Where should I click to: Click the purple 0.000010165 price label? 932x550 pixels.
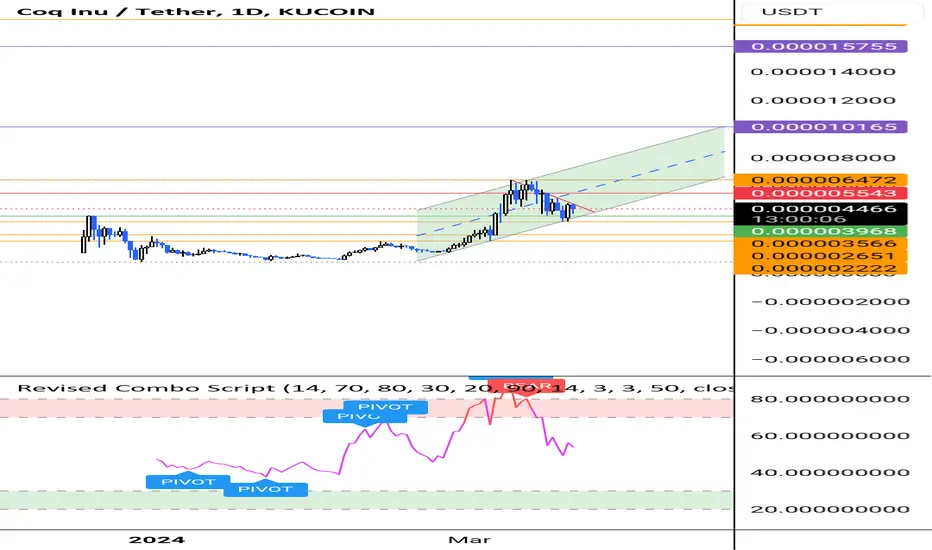(821, 127)
